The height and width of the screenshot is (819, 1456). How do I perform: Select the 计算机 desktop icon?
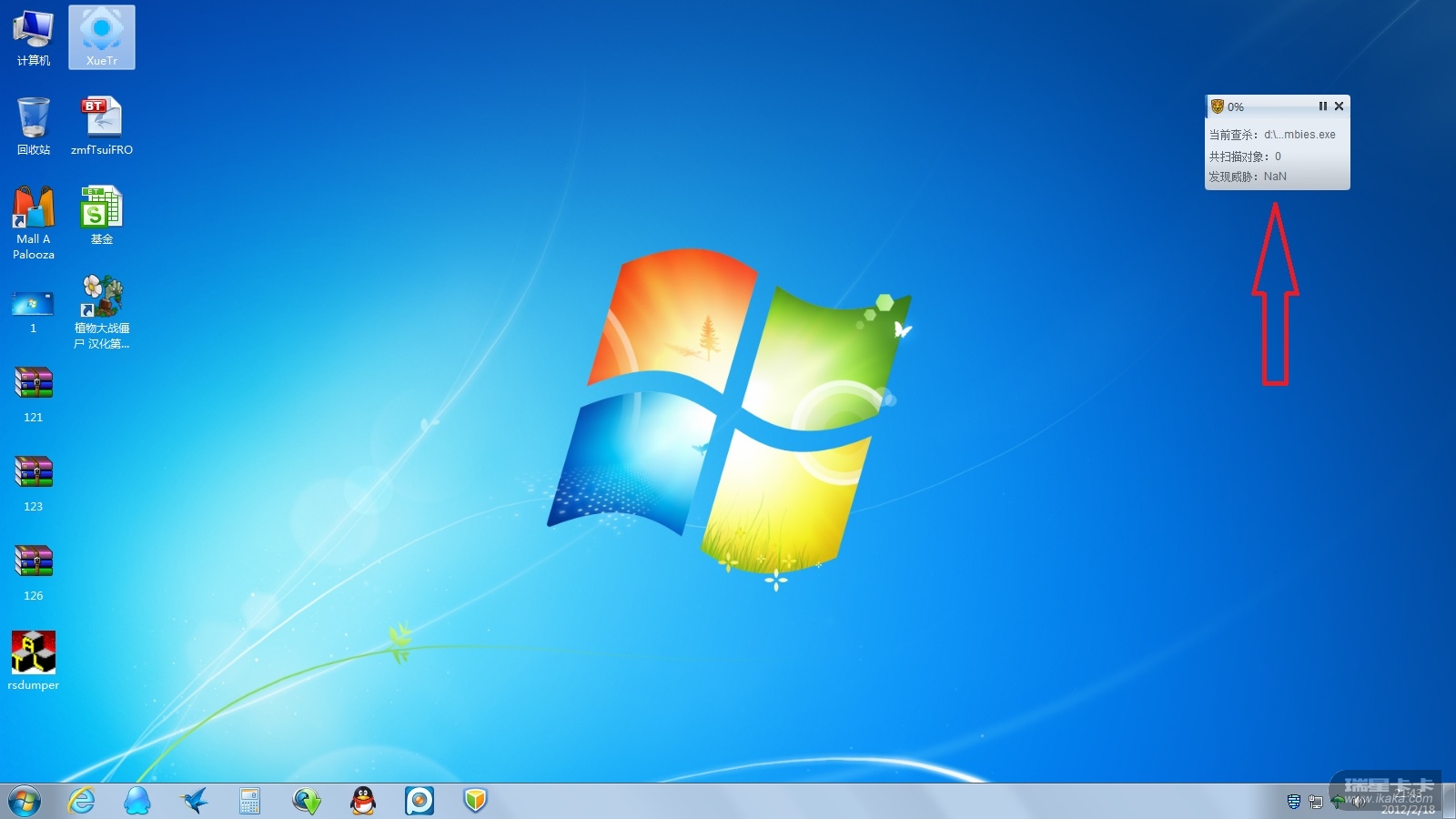pos(34,37)
